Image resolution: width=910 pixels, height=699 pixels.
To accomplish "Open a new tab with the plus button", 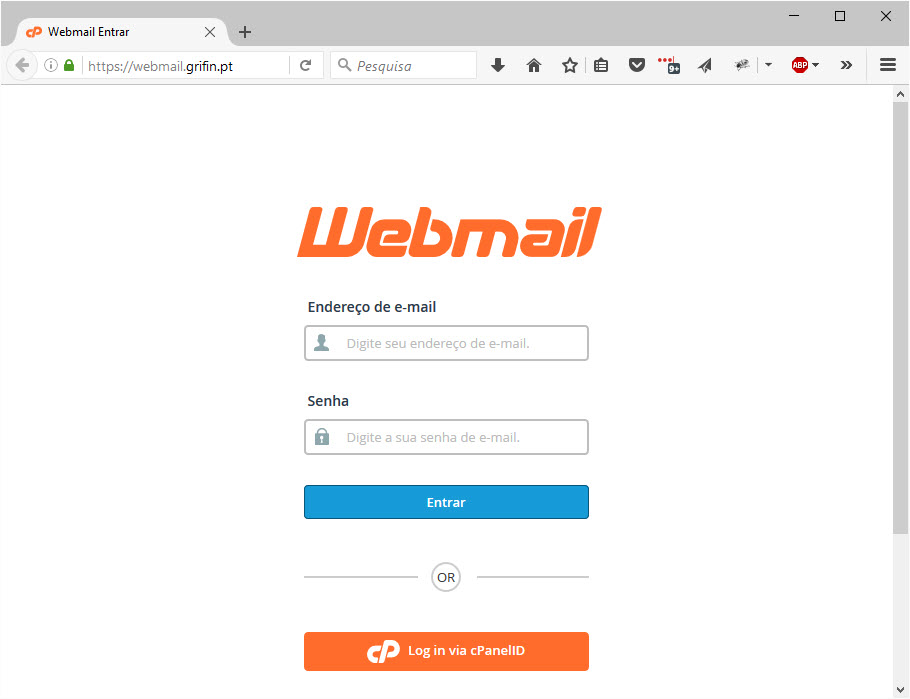I will [x=245, y=32].
